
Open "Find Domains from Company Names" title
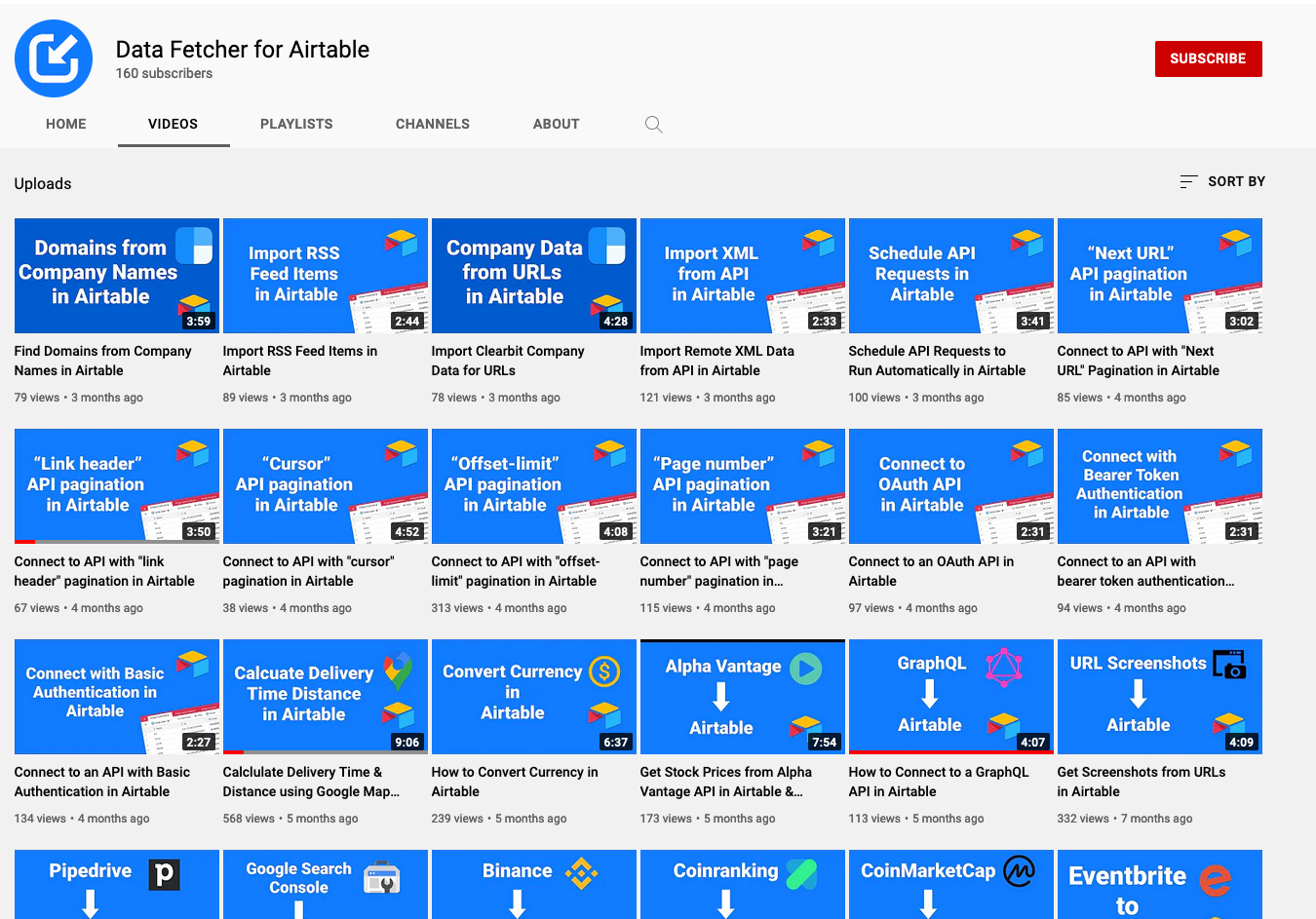tap(103, 361)
